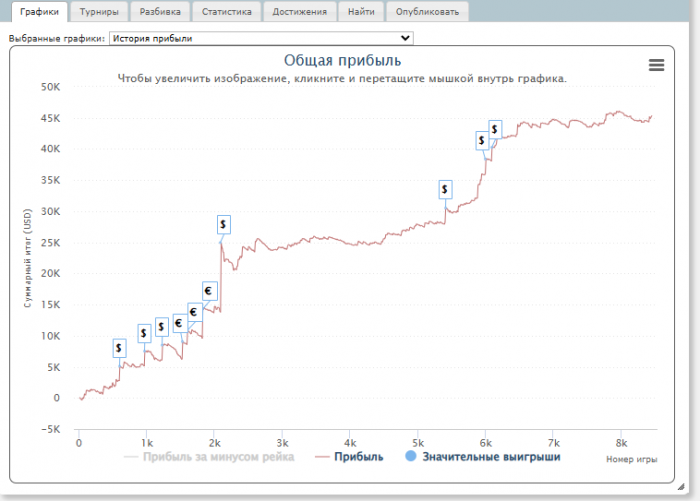Viewport: 700px width, 501px height.
Task: Click the dropdown arrow of chart selector
Action: tap(405, 38)
